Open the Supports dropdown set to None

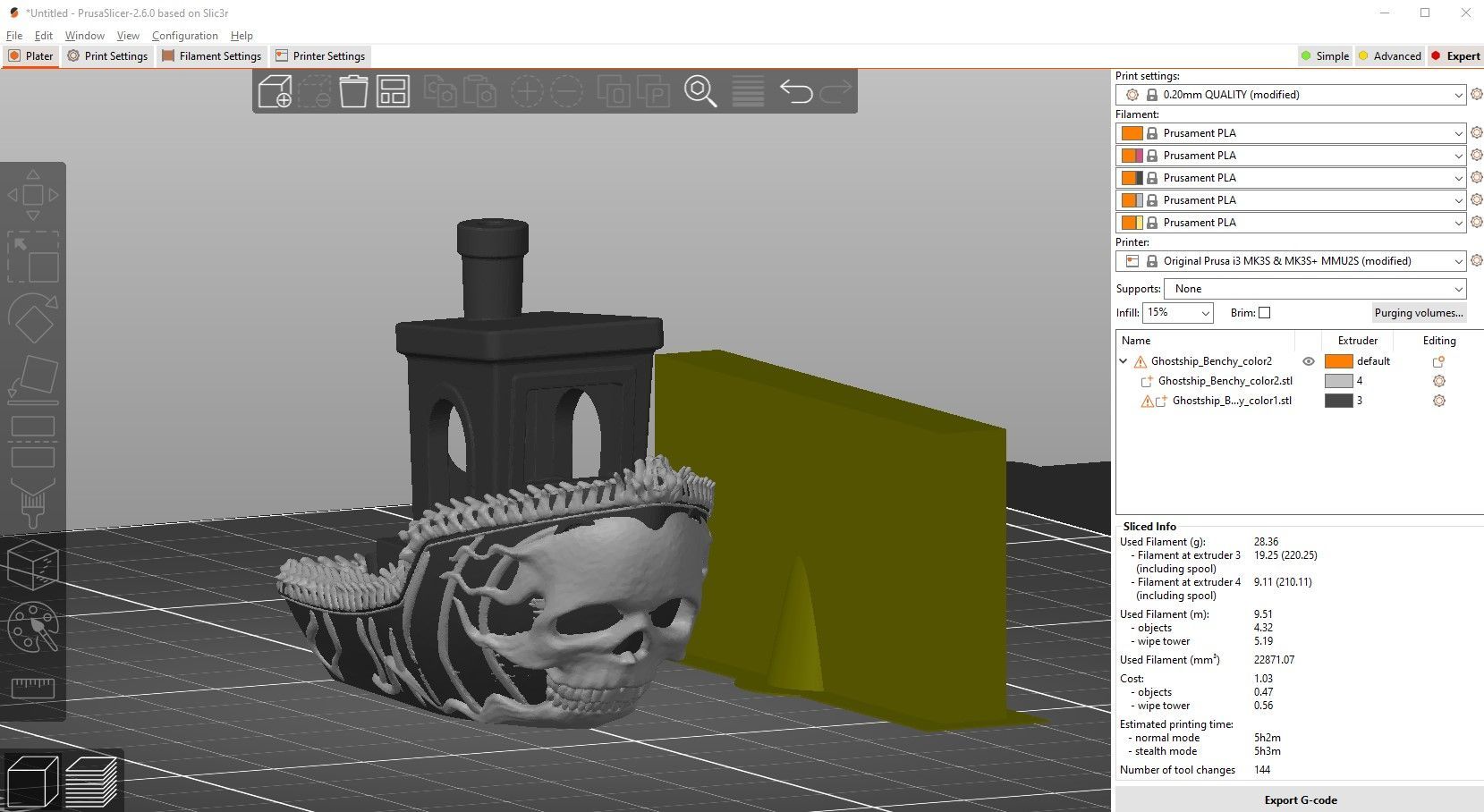point(1315,289)
